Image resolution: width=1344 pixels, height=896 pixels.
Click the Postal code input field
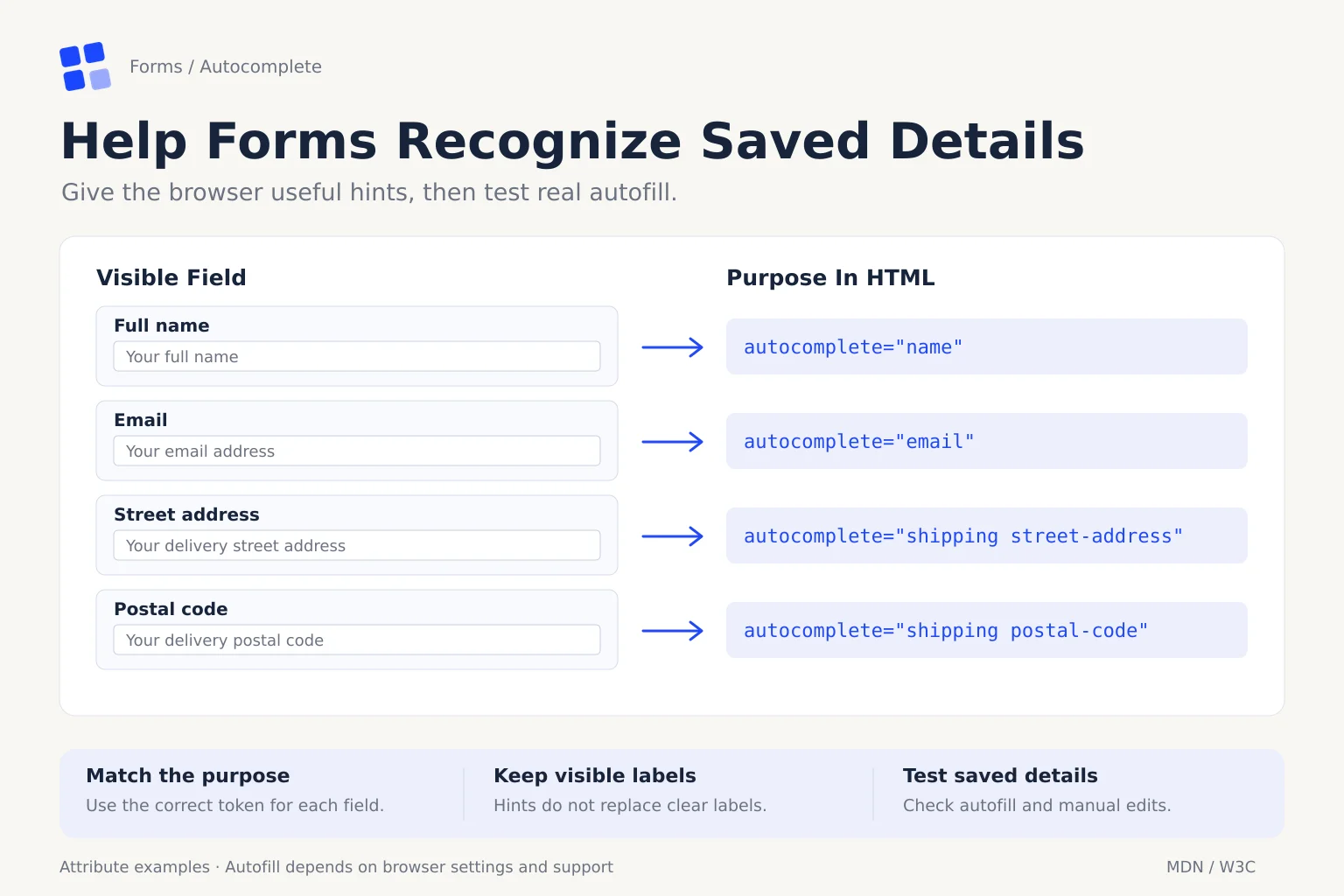[x=357, y=640]
